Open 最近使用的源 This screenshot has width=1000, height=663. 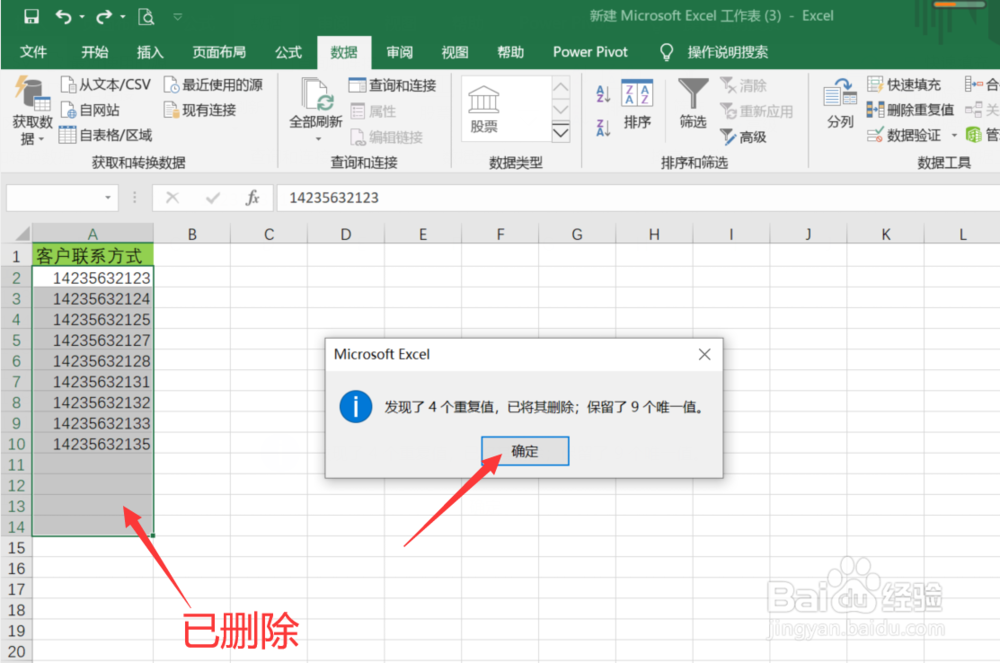(213, 85)
